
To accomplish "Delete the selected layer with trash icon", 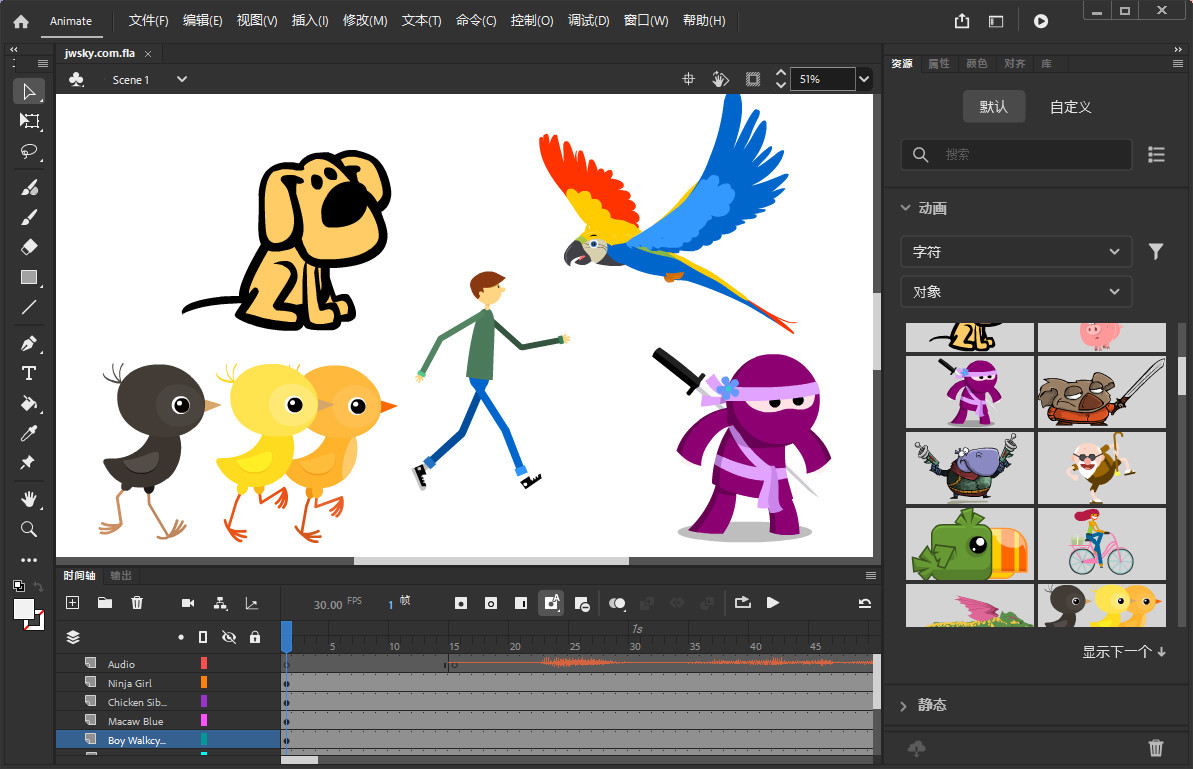I will point(137,603).
